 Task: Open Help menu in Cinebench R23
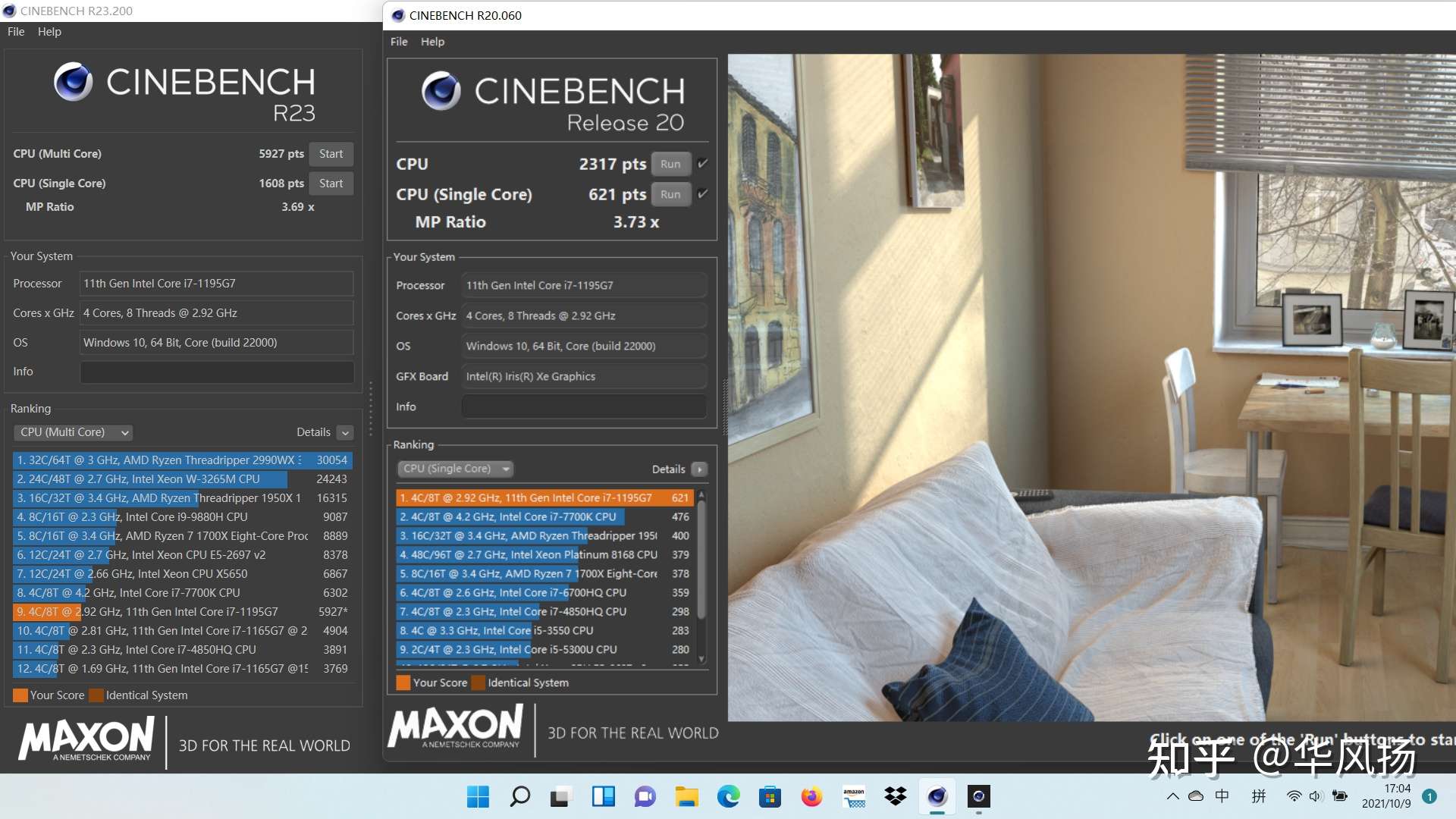(x=49, y=32)
